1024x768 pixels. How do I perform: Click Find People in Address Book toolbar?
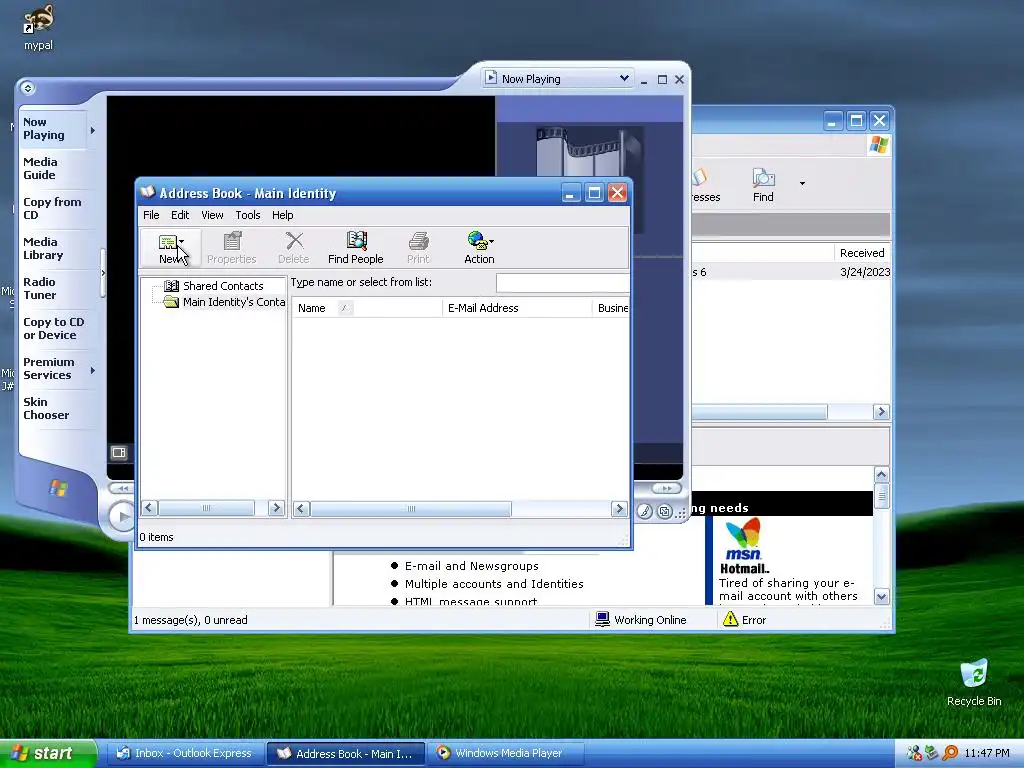(x=355, y=248)
